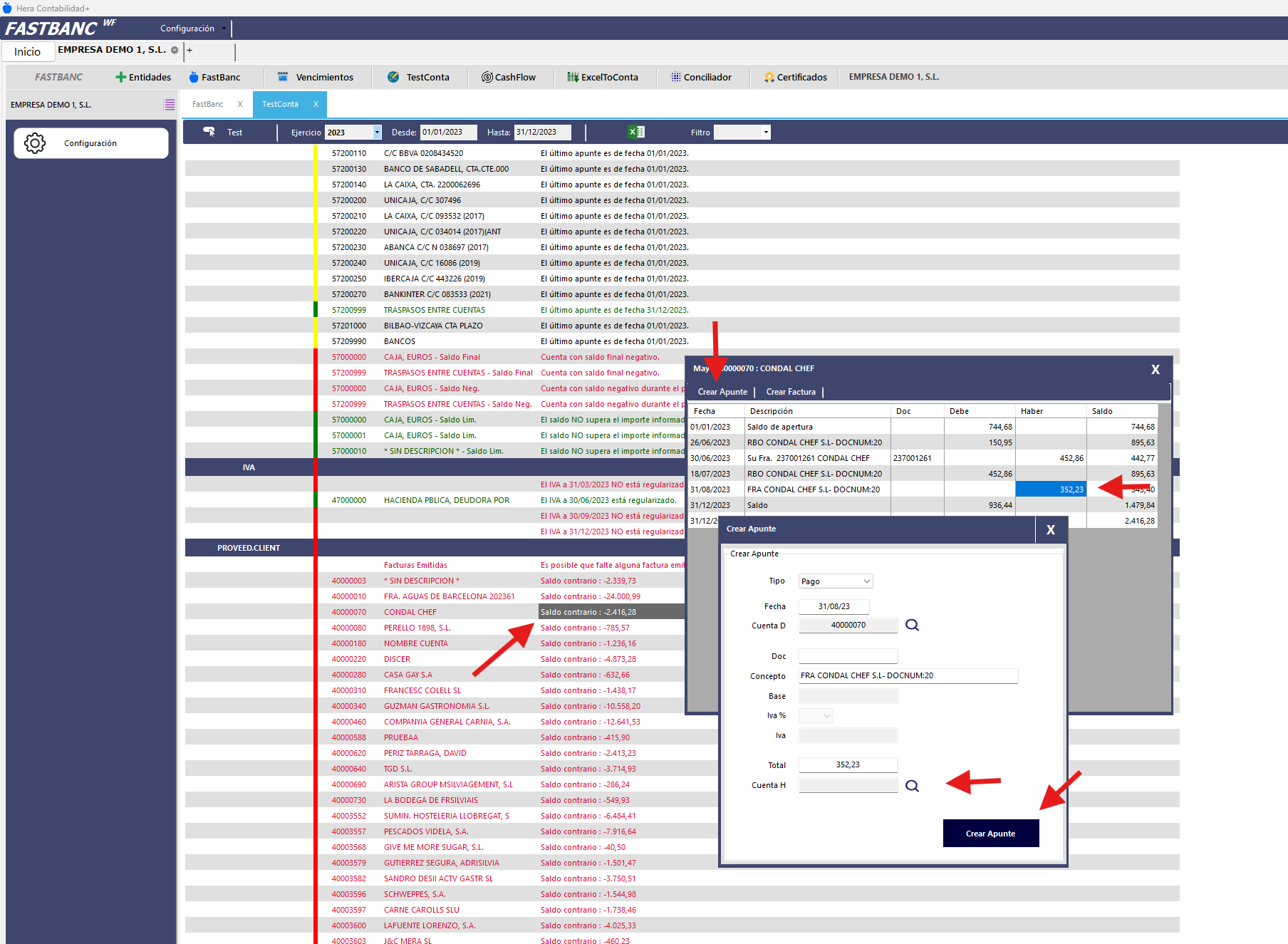Click the Hasta date field
Image resolution: width=1288 pixels, height=944 pixels.
[x=543, y=133]
